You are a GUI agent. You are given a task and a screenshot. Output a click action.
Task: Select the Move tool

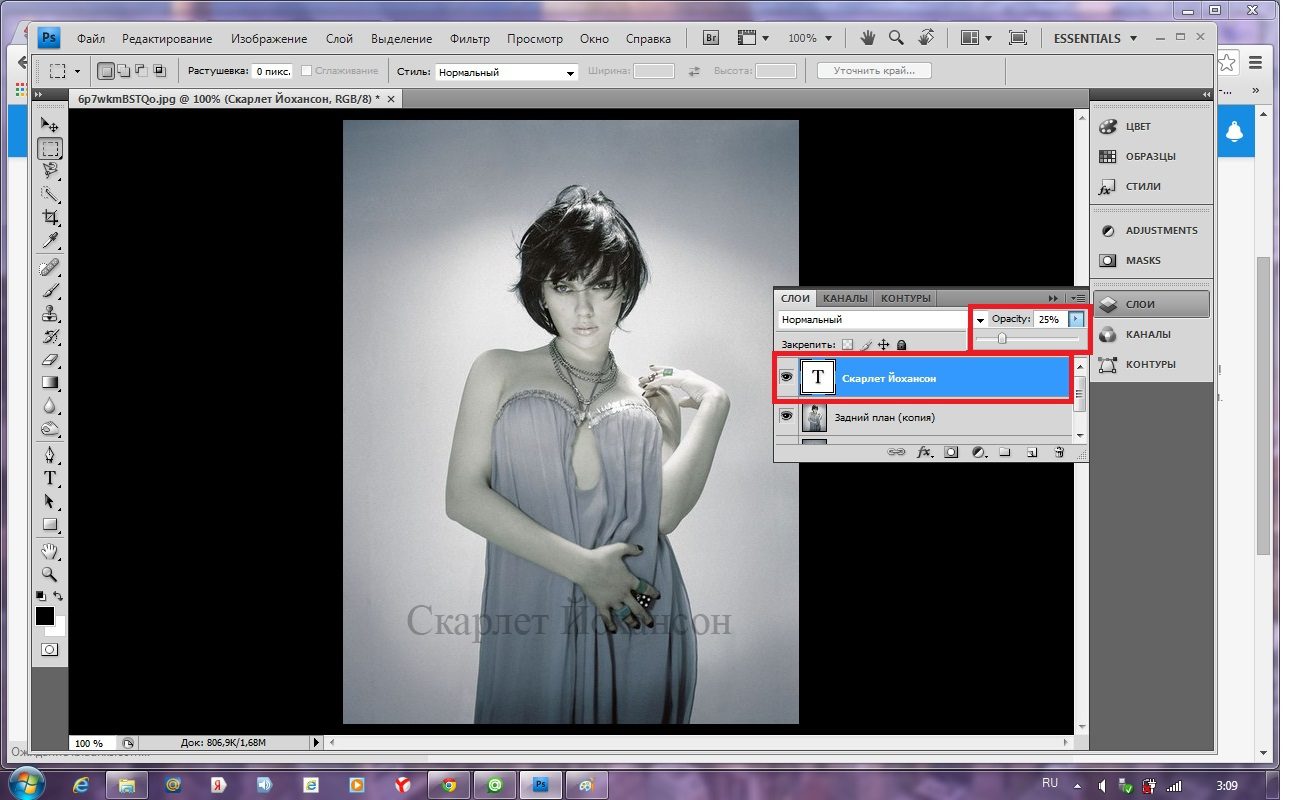coord(49,125)
